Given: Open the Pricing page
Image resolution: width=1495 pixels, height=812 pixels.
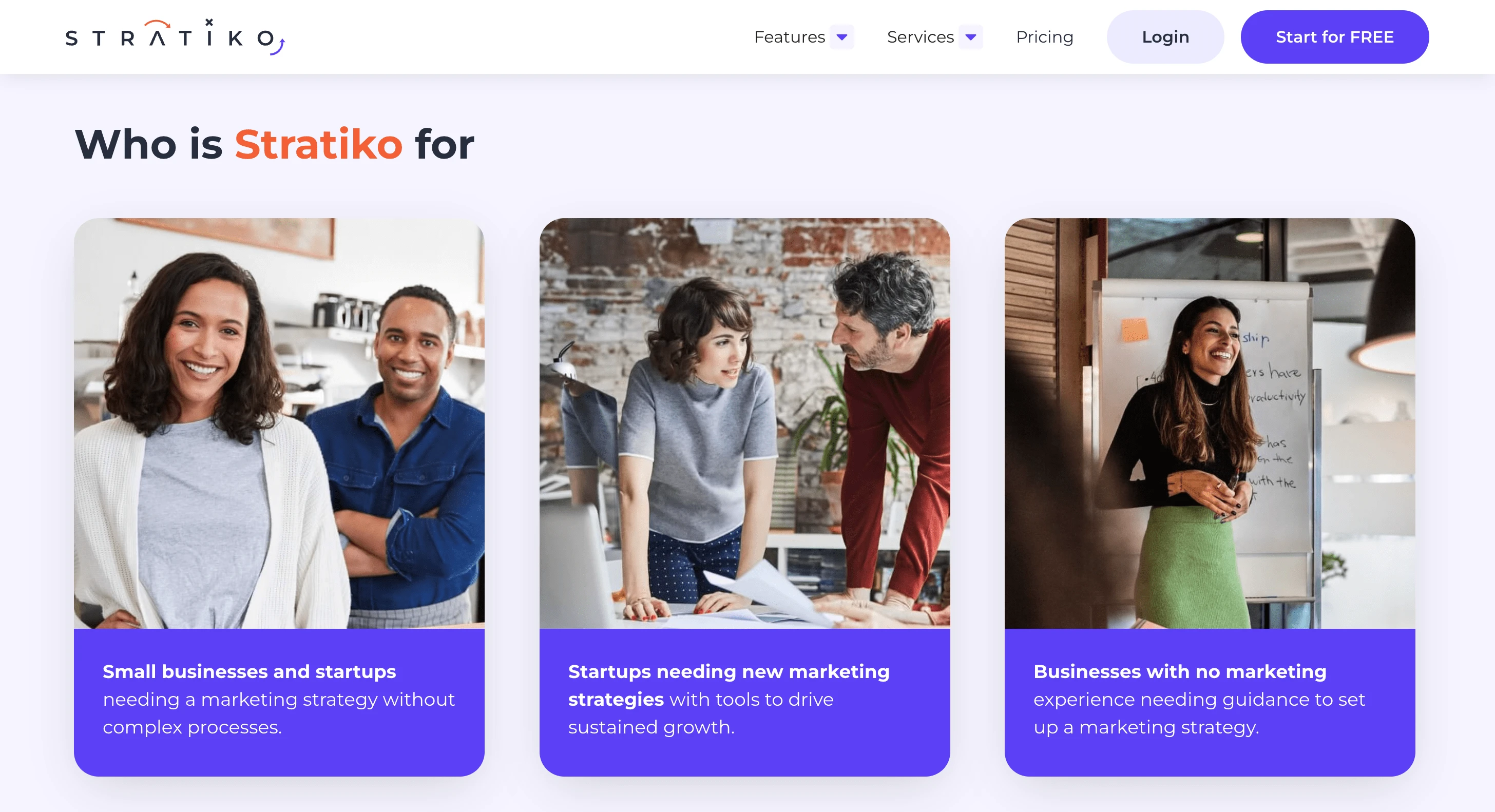Looking at the screenshot, I should click(1045, 37).
